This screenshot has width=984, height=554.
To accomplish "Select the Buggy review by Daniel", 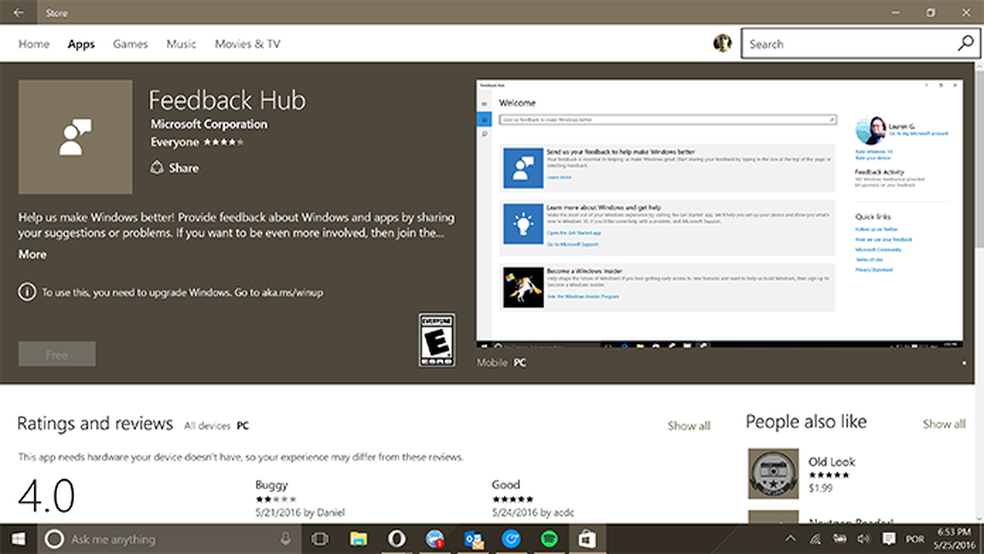I will pyautogui.click(x=300, y=498).
